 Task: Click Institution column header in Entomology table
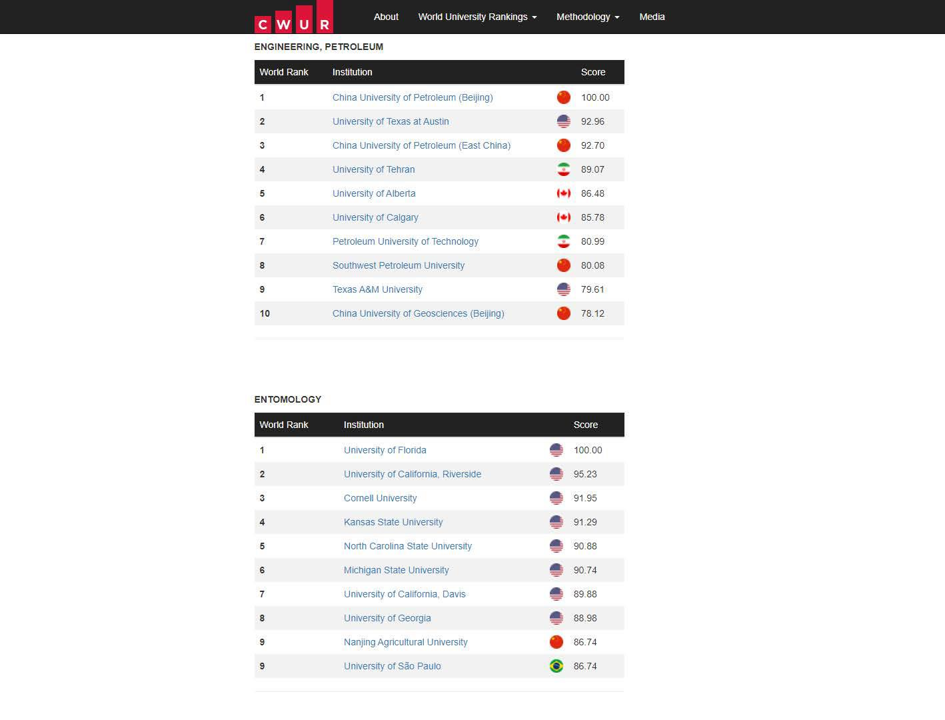click(364, 425)
